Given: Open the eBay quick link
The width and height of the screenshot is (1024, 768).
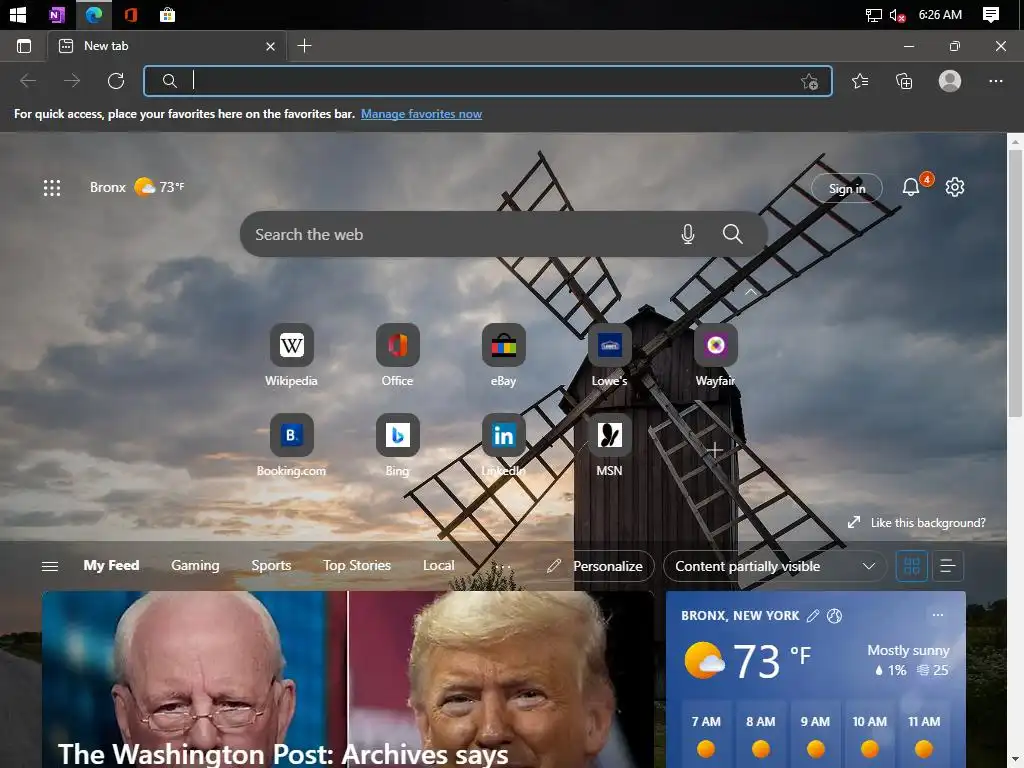Looking at the screenshot, I should click(x=504, y=355).
